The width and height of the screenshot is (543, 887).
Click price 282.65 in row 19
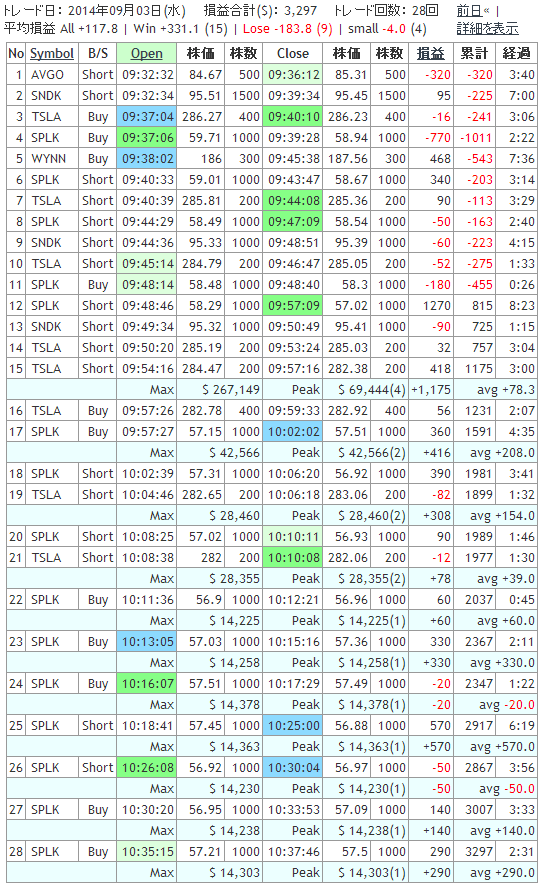tap(202, 494)
